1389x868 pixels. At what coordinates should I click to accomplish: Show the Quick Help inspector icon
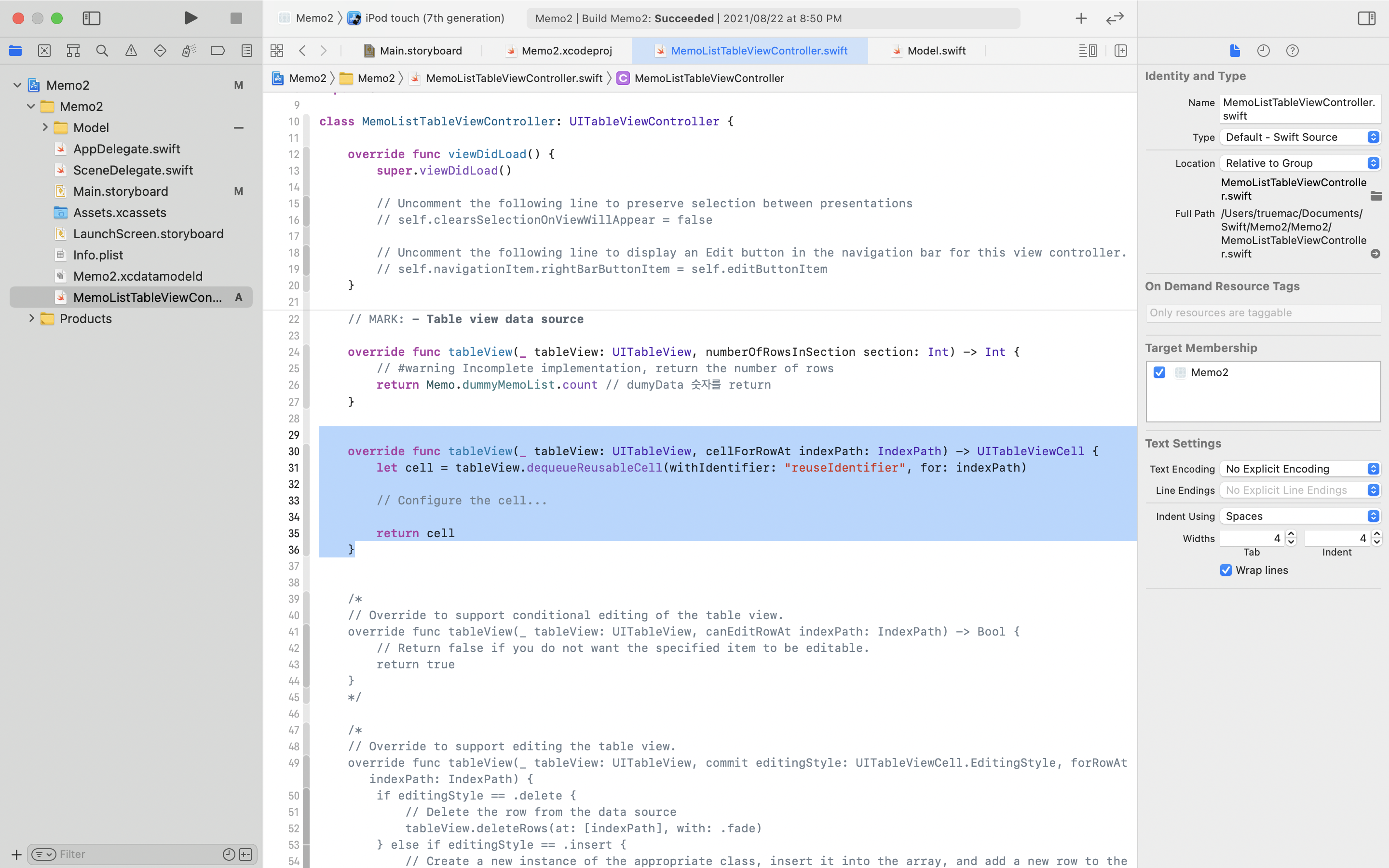pyautogui.click(x=1292, y=51)
